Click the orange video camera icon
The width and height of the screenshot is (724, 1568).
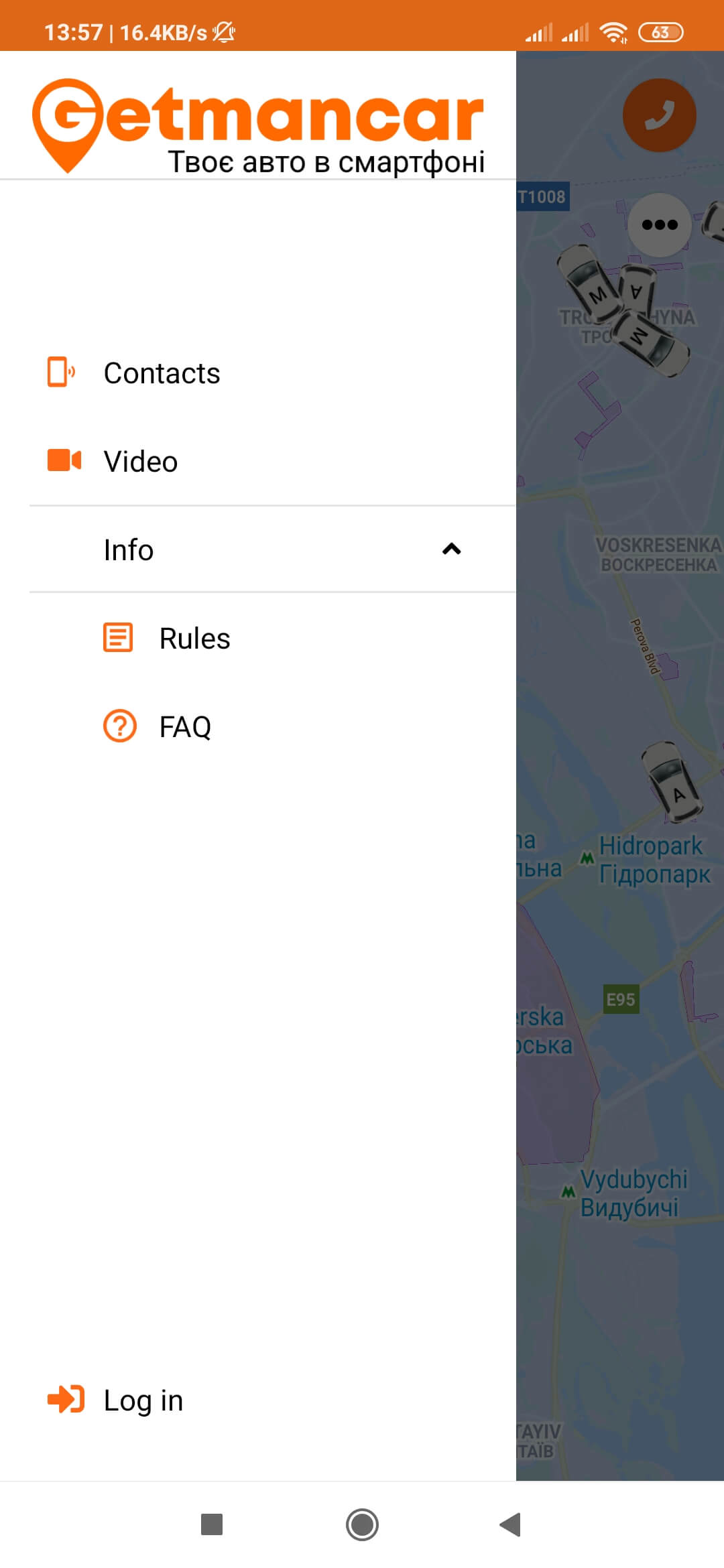point(64,460)
